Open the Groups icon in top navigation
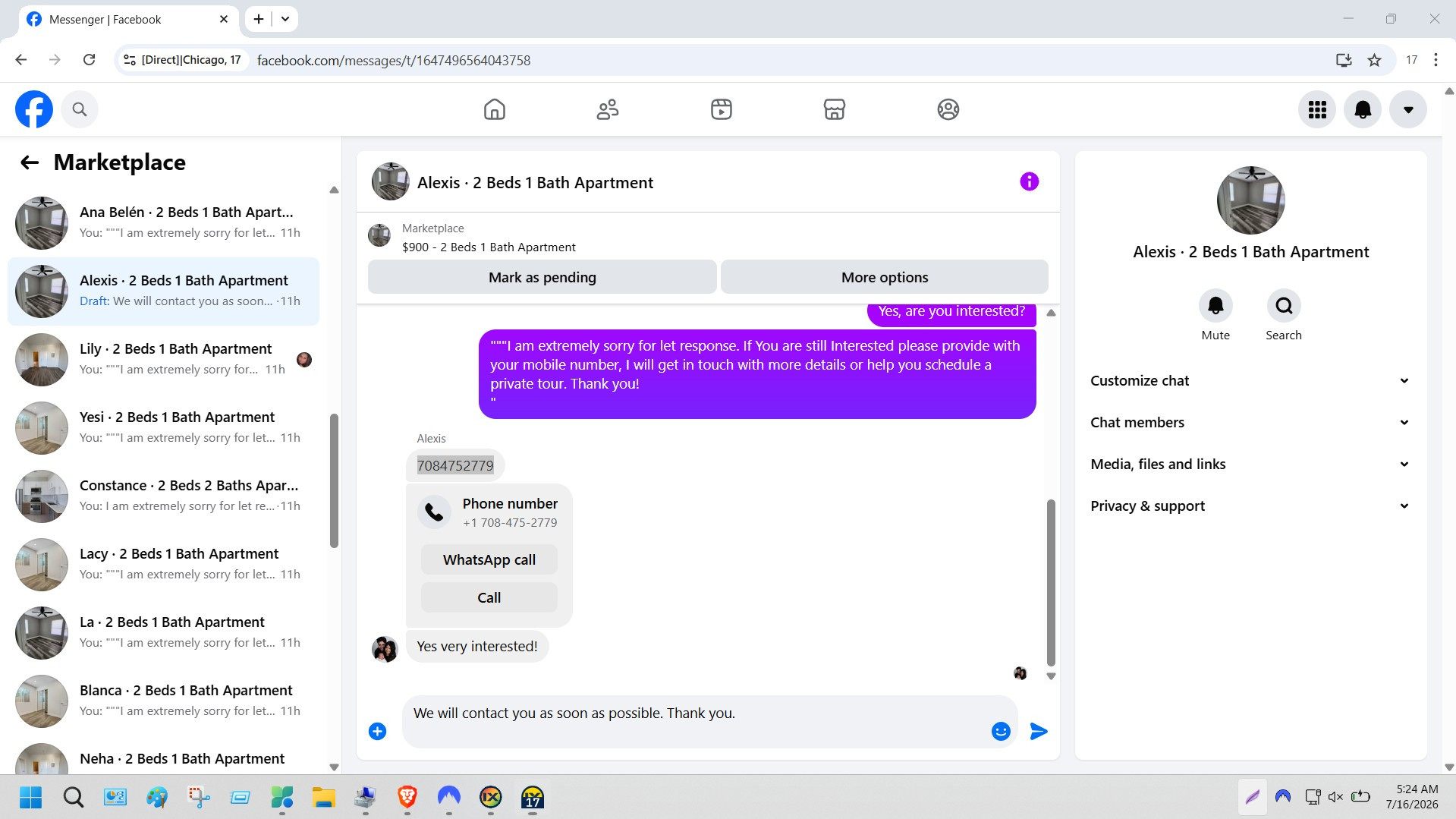1456x819 pixels. point(948,109)
